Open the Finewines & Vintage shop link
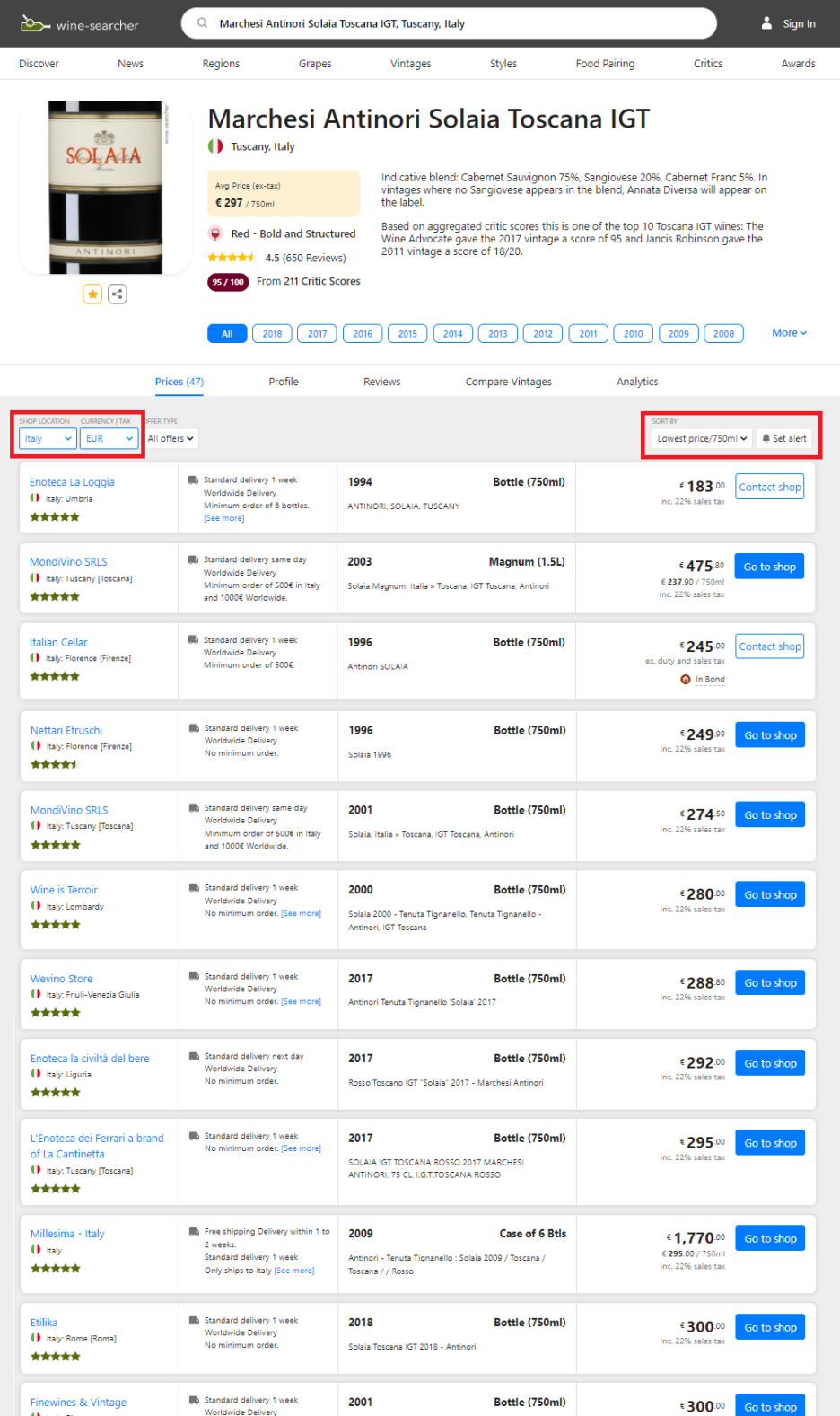Screen dimensions: 840x1416 point(78,1402)
